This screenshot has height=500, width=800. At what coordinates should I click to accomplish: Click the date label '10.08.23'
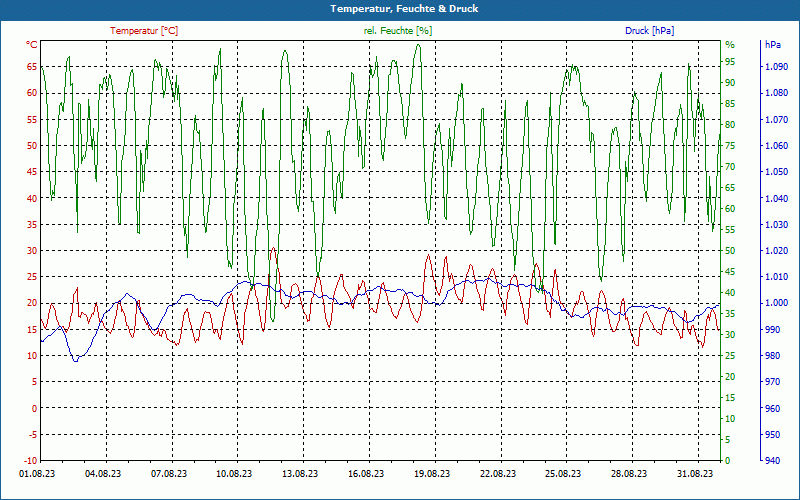234,473
